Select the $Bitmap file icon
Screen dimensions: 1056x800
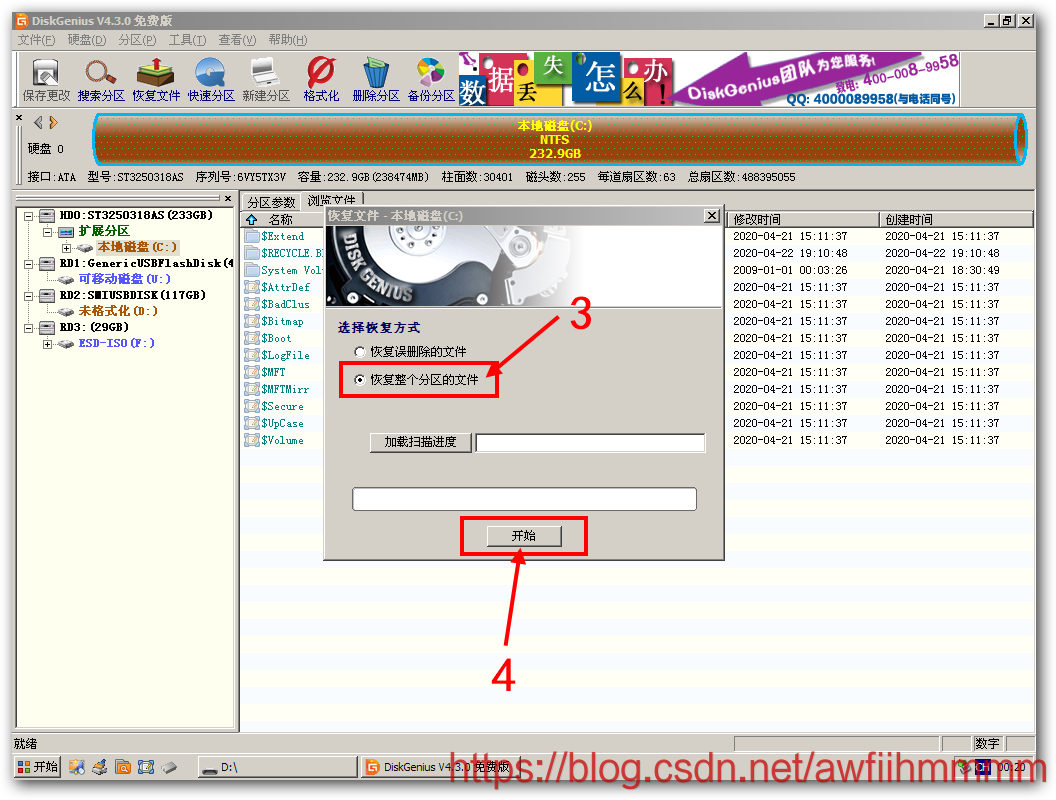point(252,321)
